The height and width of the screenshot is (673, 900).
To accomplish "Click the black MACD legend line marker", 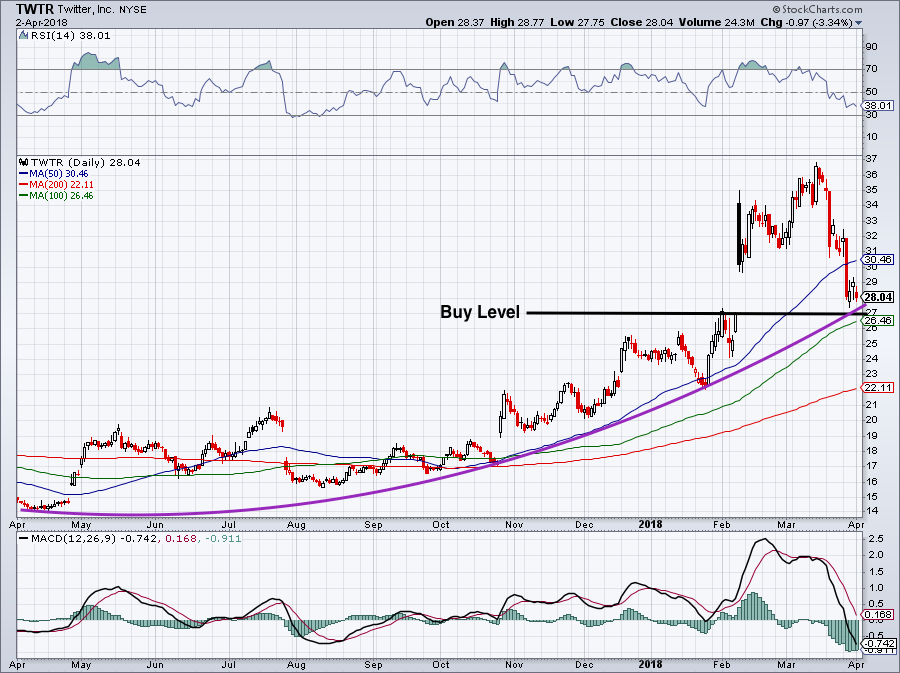I will pyautogui.click(x=23, y=539).
